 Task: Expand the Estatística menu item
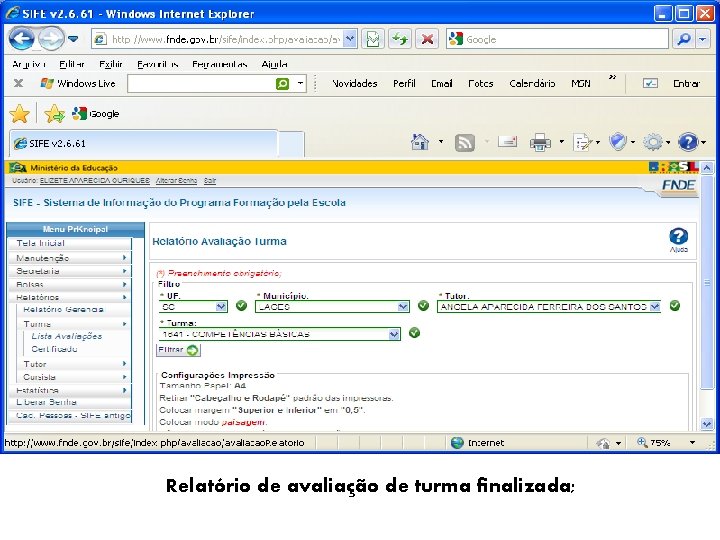point(70,390)
